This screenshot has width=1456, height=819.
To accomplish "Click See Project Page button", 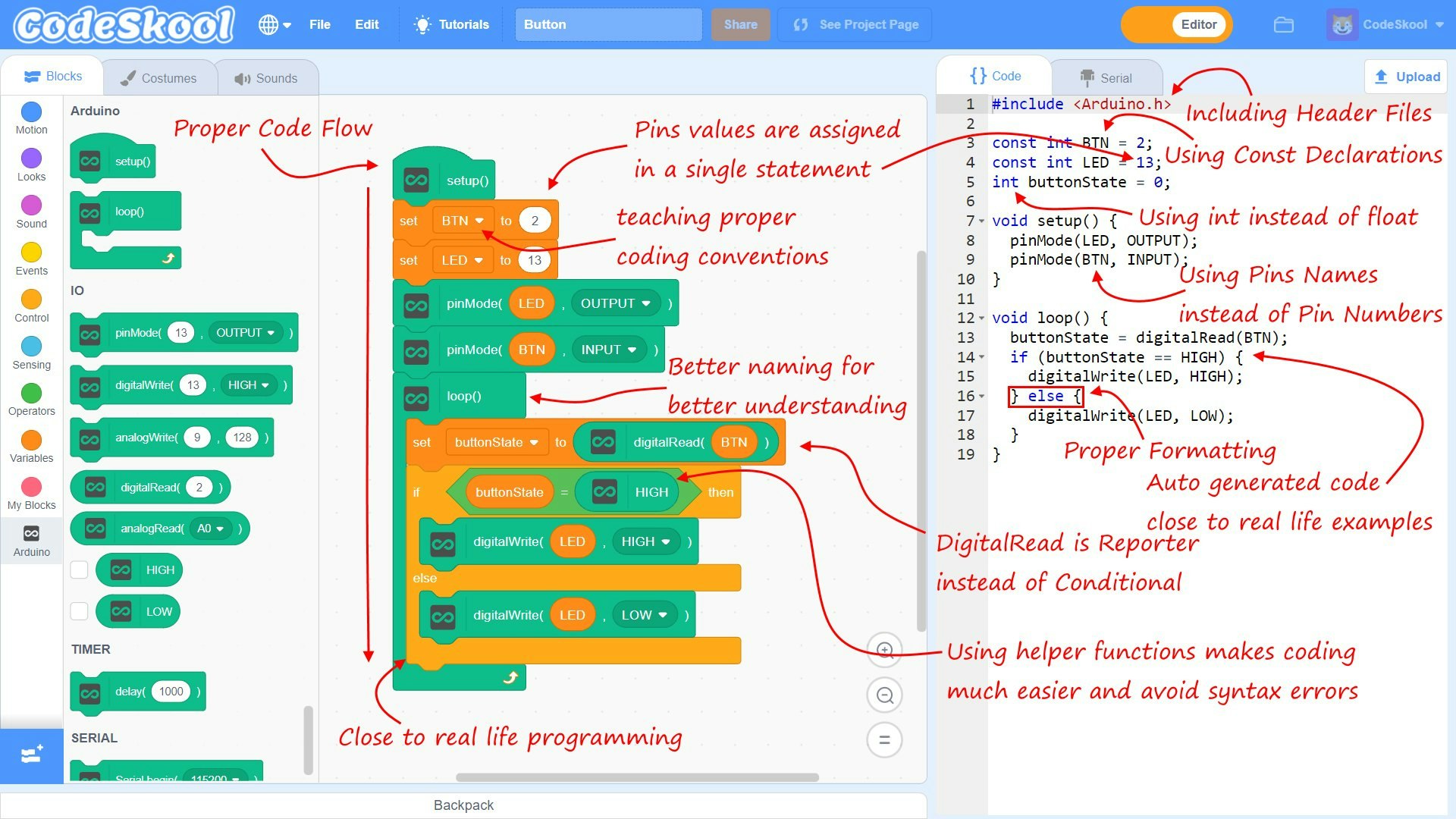I will 855,25.
